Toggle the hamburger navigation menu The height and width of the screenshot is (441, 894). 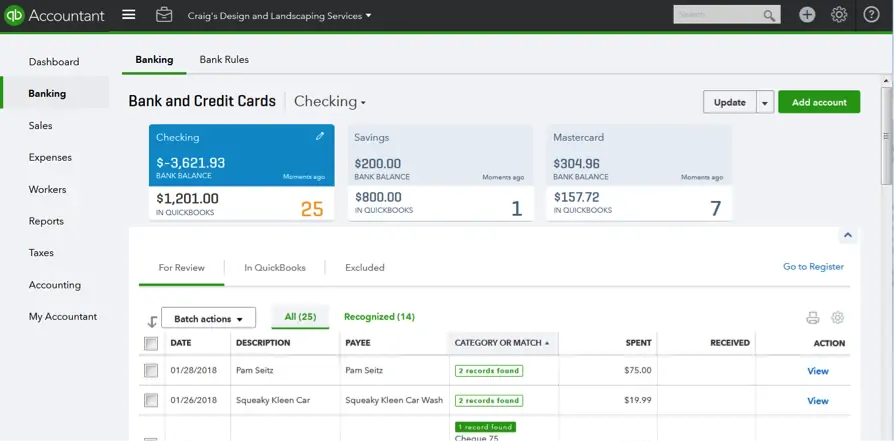[129, 15]
